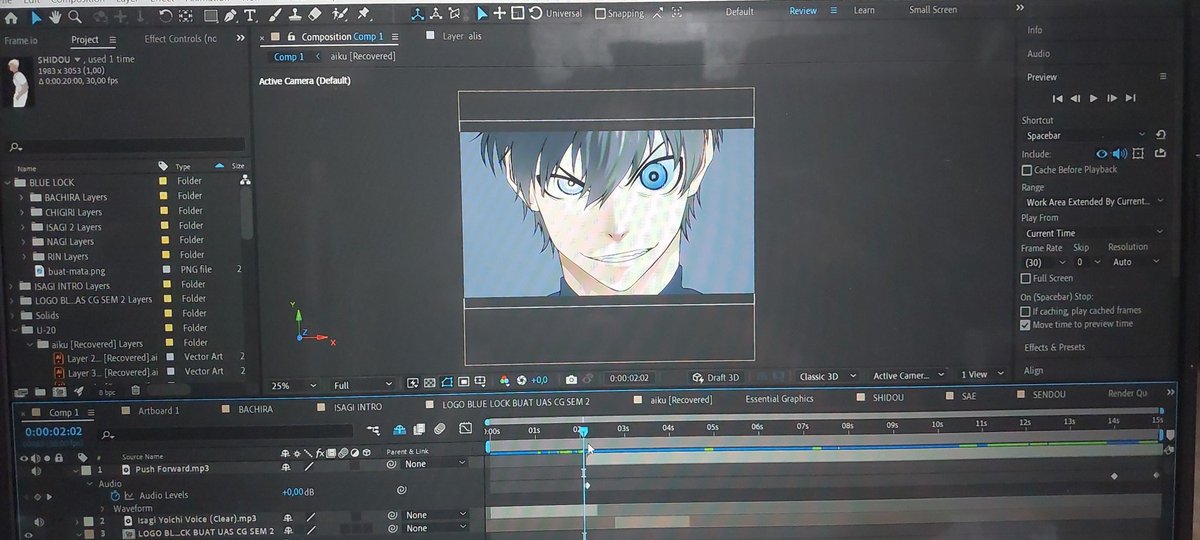Click the Show Channel color icon in viewer
Screen dimensions: 1200x540
point(505,380)
